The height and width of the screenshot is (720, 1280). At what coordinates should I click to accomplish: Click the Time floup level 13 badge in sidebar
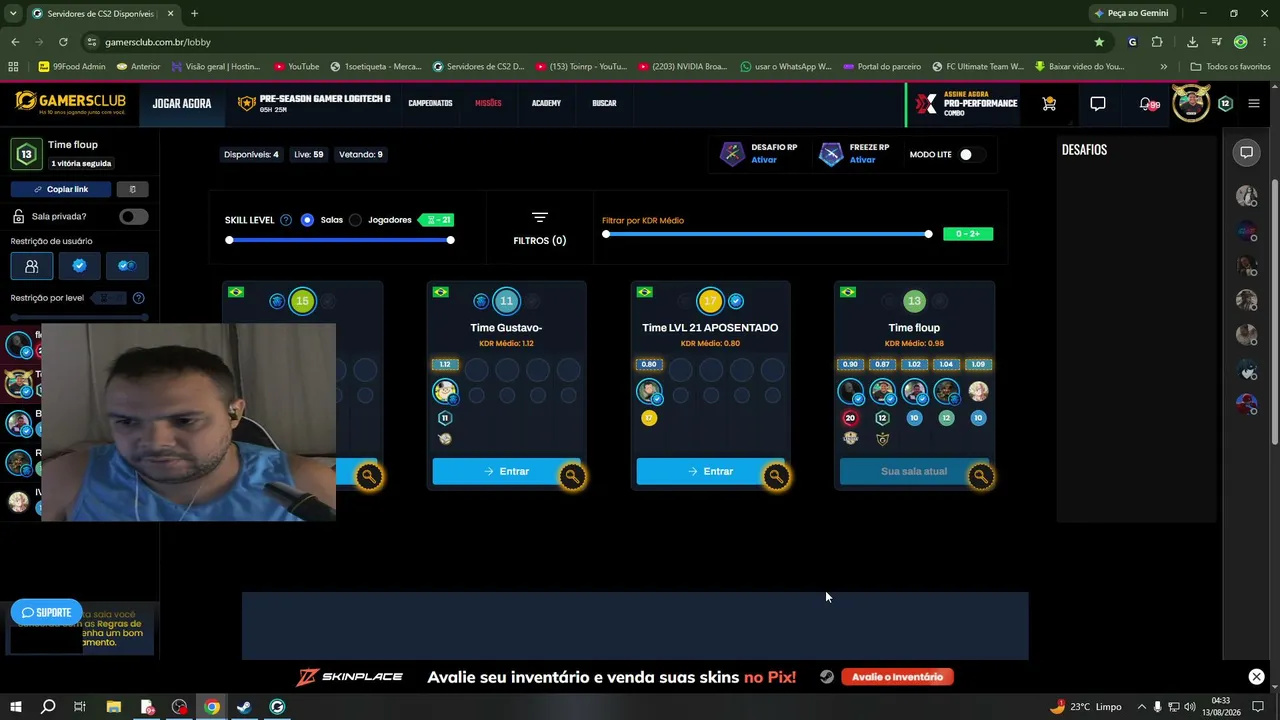point(26,154)
